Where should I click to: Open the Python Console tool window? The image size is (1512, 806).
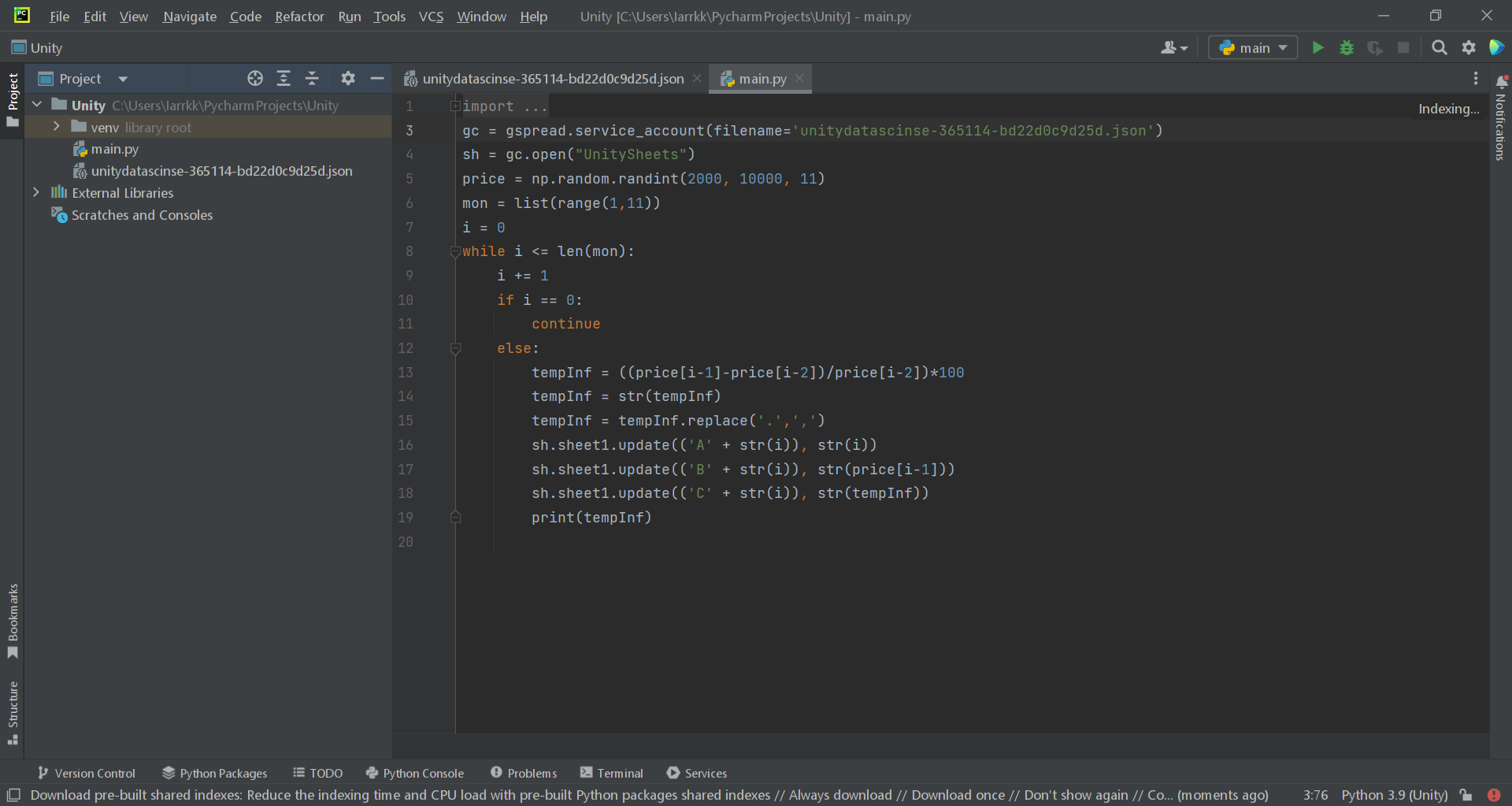(423, 773)
